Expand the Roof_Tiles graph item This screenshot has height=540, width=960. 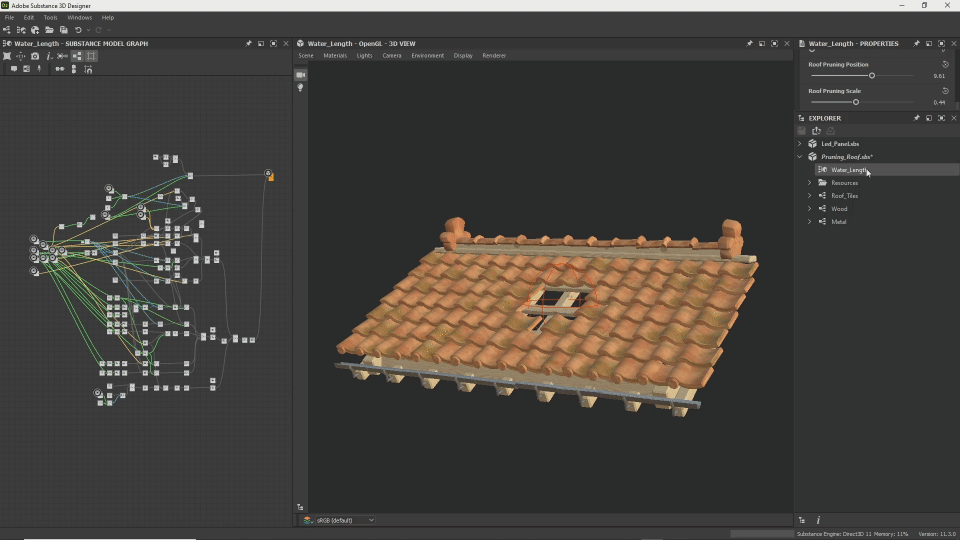point(809,196)
